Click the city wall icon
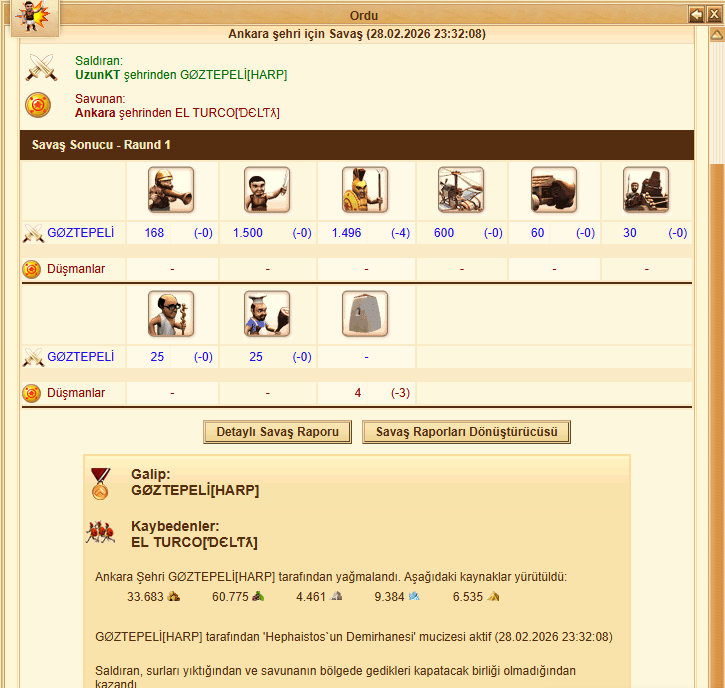The image size is (725, 688). pyautogui.click(x=365, y=313)
